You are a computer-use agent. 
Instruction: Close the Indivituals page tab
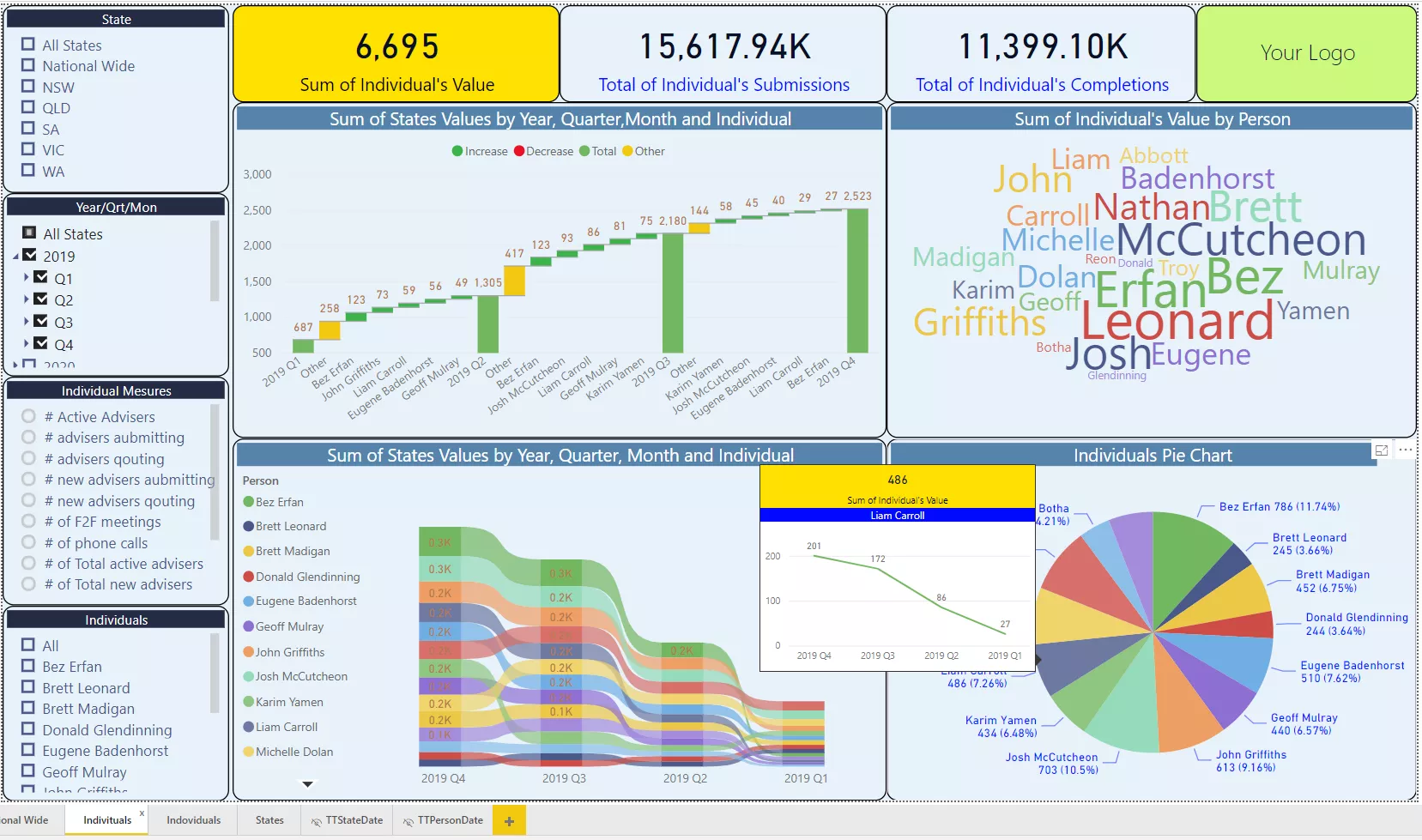[x=142, y=813]
